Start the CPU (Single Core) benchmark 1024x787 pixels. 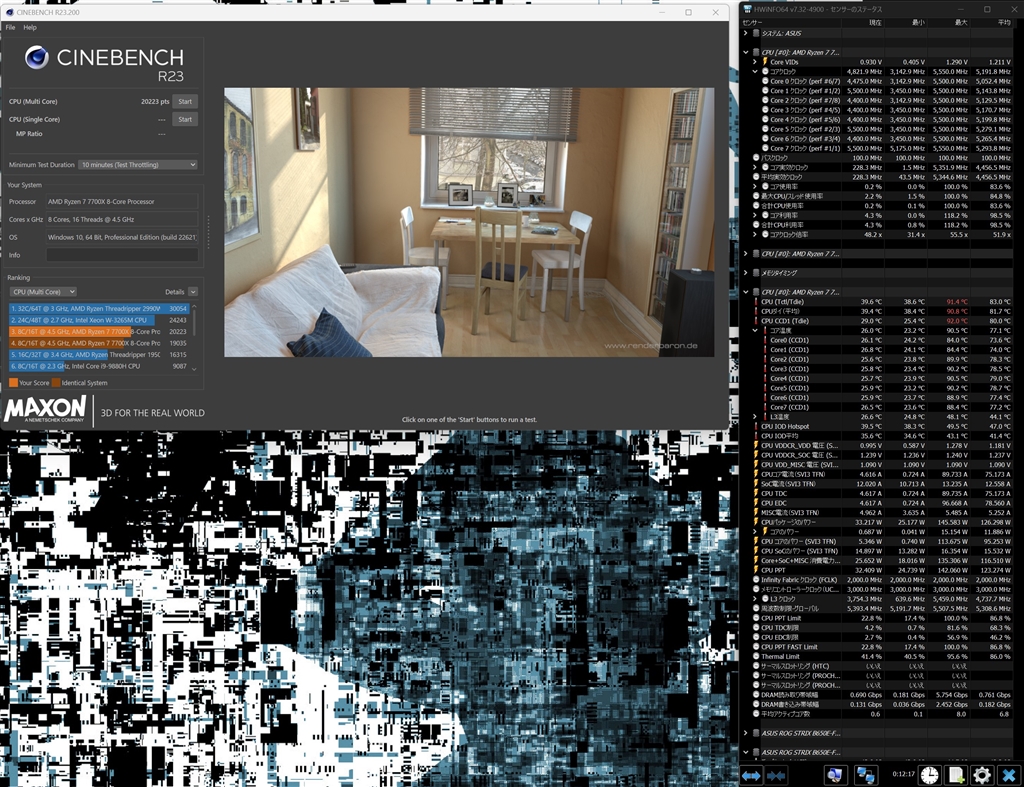click(x=183, y=119)
